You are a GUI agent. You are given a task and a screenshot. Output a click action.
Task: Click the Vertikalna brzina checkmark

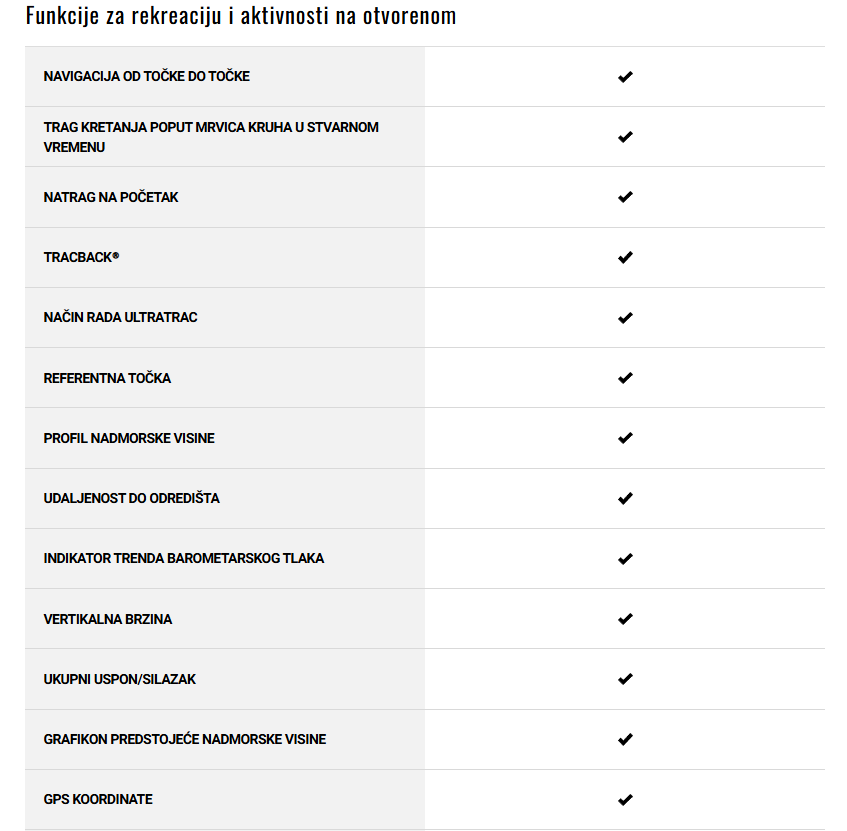pyautogui.click(x=625, y=619)
